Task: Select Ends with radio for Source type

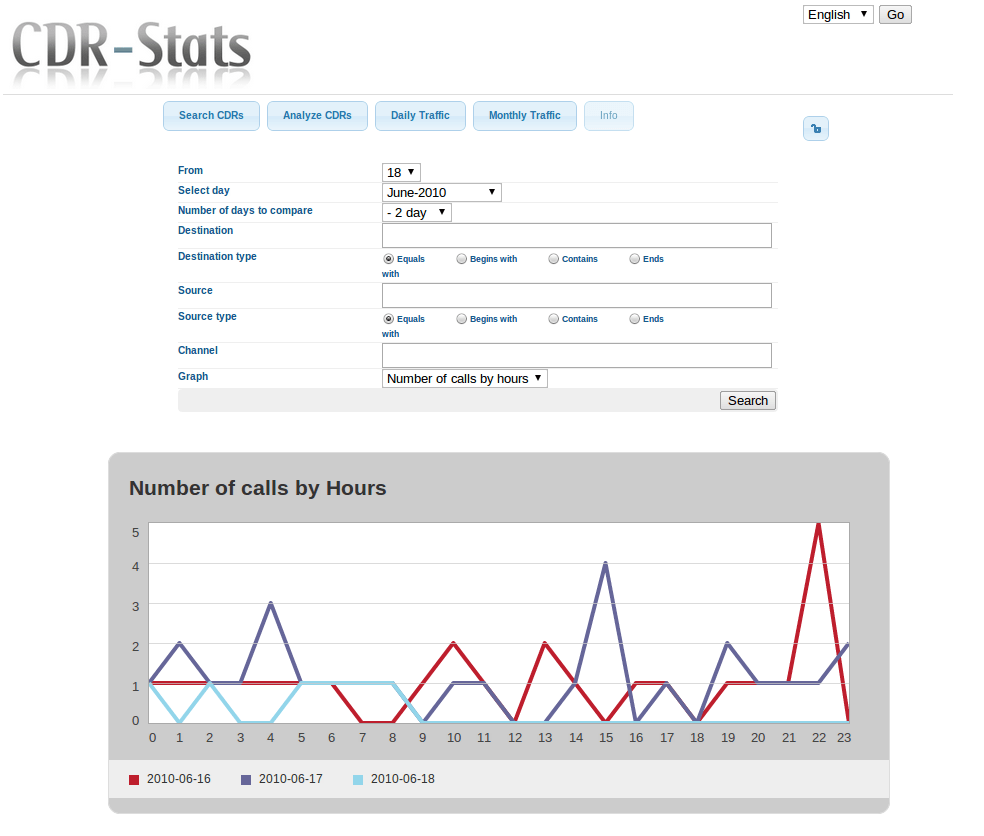Action: click(x=635, y=319)
